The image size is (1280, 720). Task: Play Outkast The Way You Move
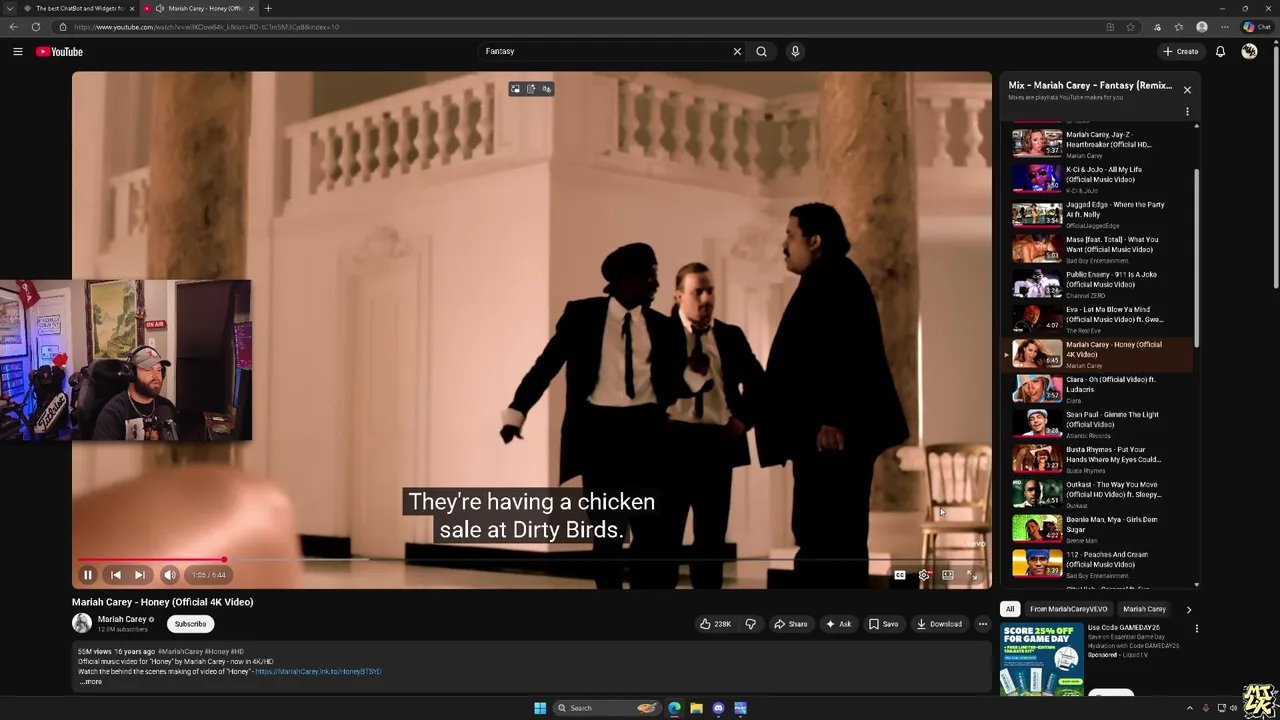click(x=1098, y=493)
